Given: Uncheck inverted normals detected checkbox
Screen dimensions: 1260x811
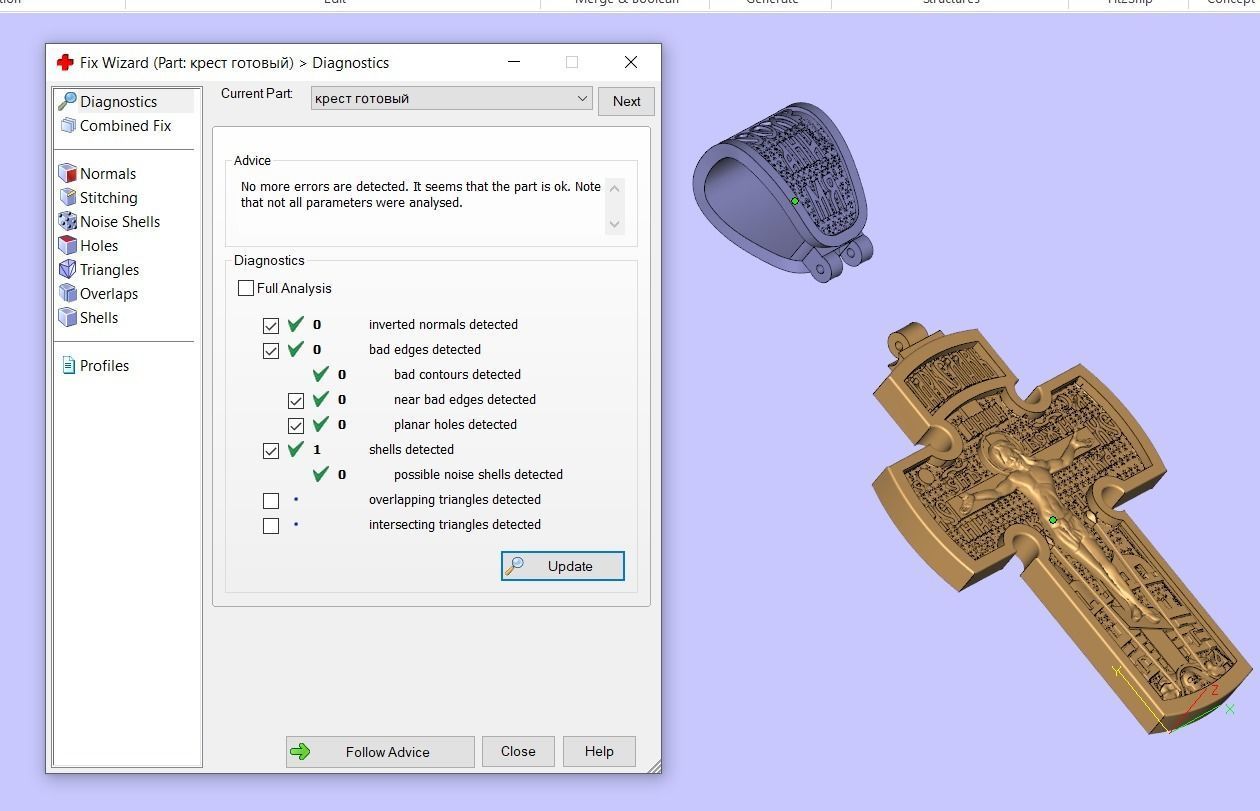Looking at the screenshot, I should (271, 325).
